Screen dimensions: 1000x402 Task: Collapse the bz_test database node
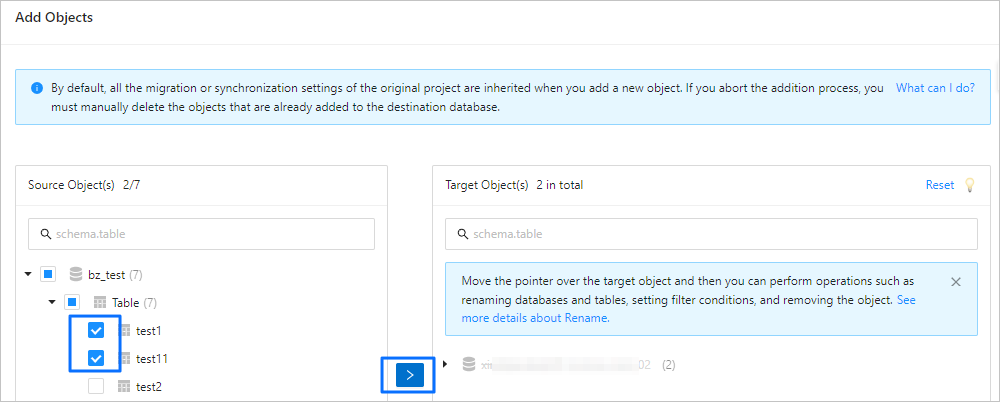(x=28, y=274)
